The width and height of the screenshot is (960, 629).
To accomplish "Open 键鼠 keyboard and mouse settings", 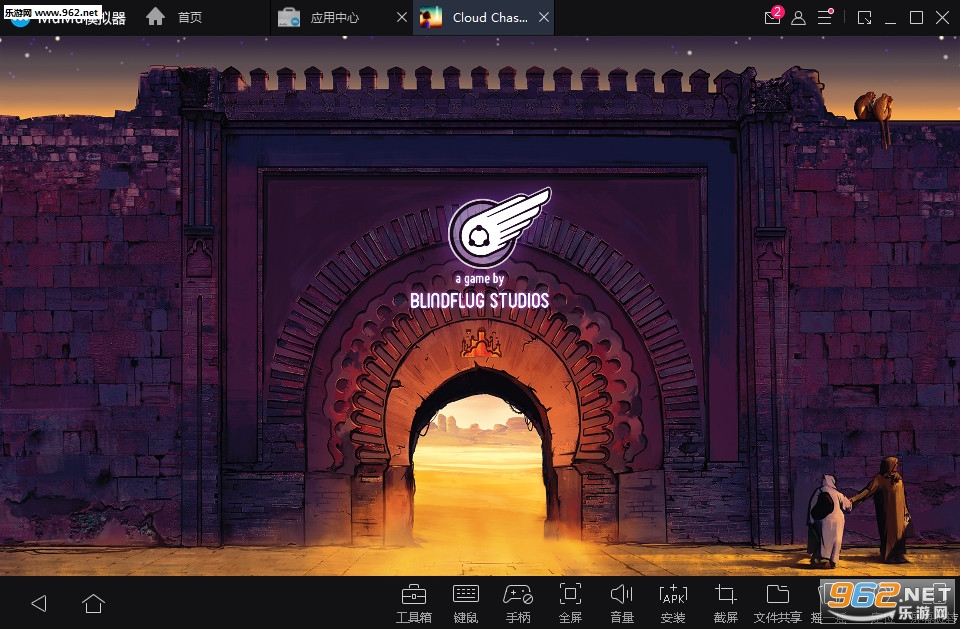I will [x=466, y=602].
